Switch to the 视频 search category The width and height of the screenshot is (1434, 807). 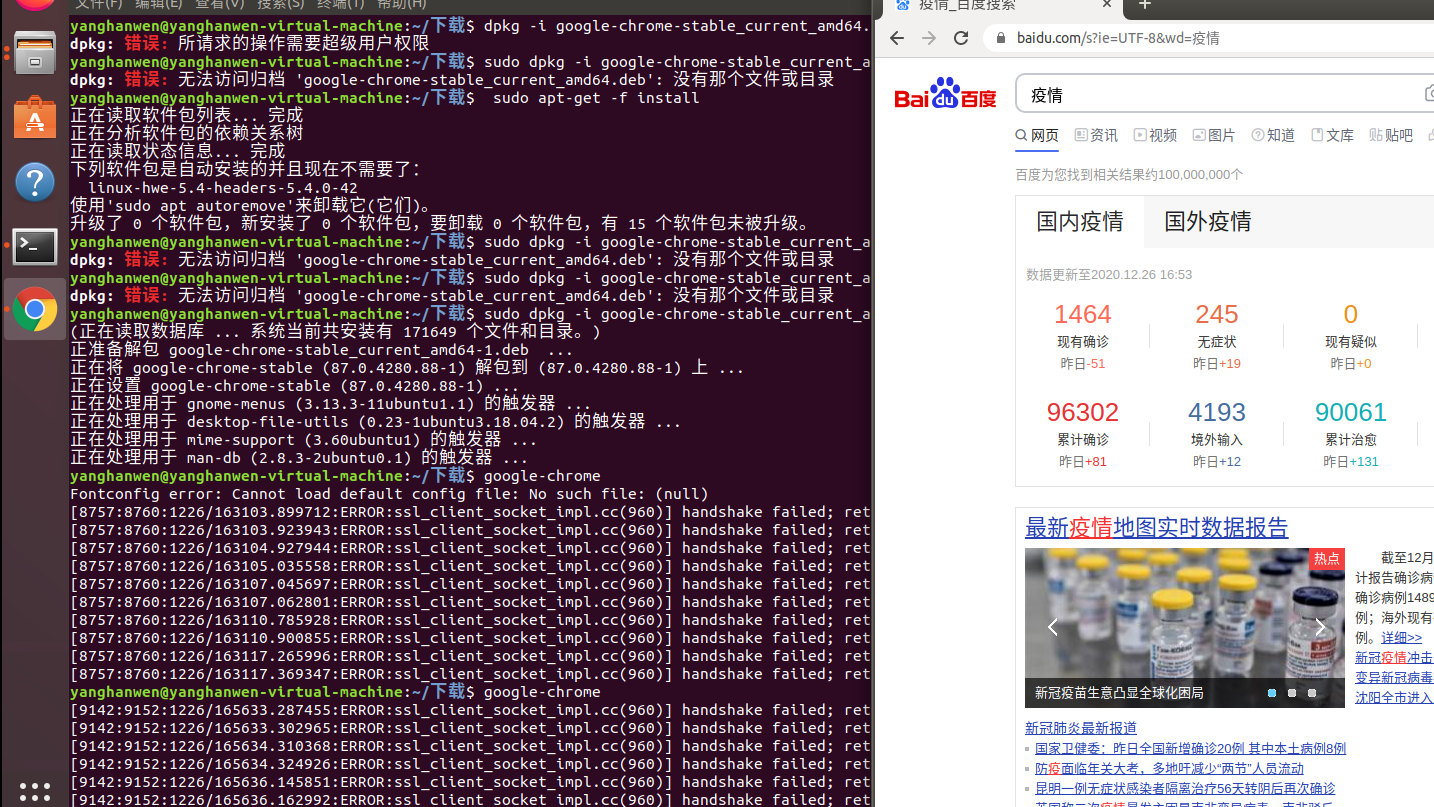pos(1155,136)
